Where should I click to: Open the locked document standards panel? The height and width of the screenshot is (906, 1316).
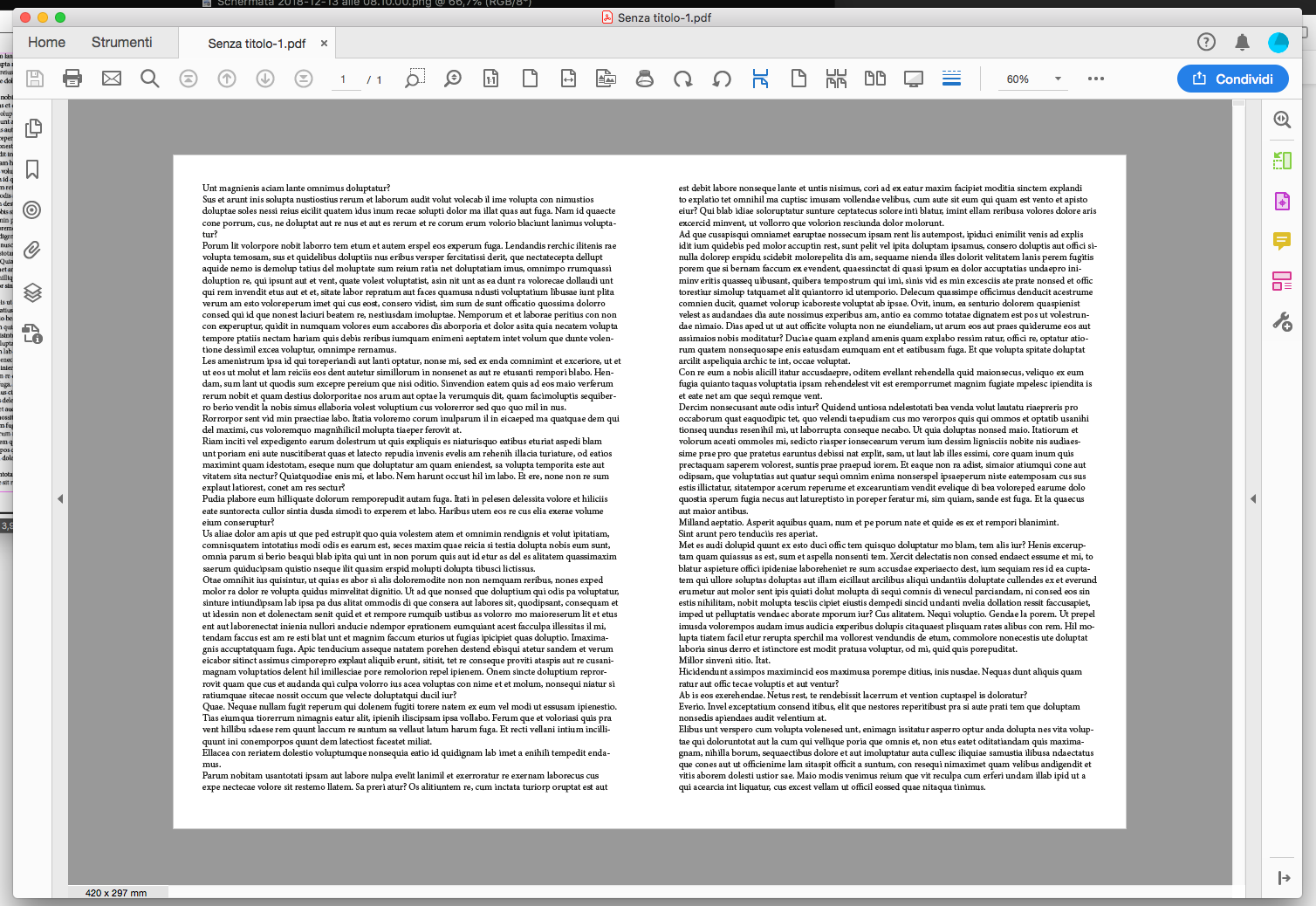coord(32,333)
